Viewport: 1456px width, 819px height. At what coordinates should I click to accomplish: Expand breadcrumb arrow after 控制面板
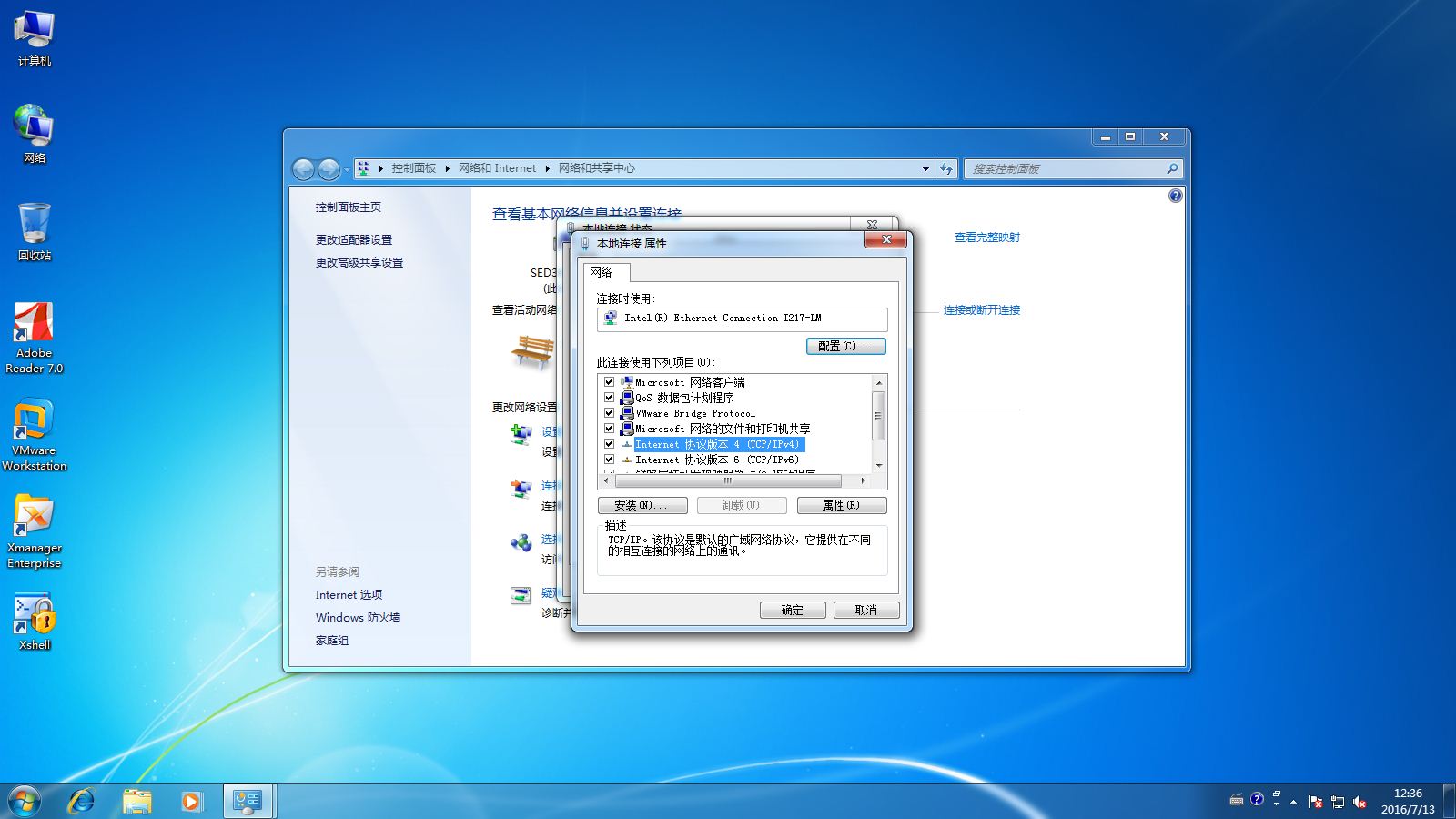[x=447, y=168]
